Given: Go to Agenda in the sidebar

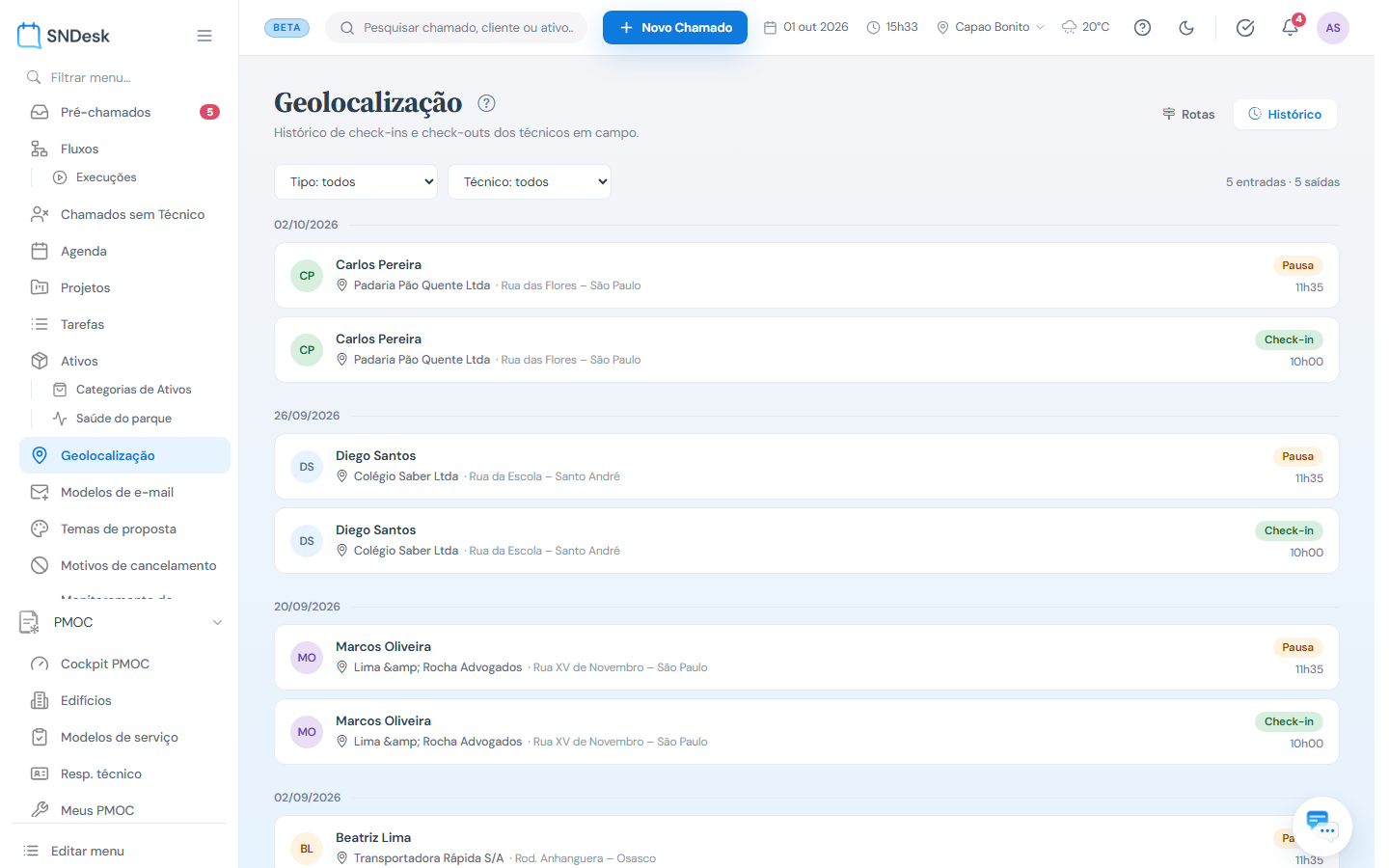Looking at the screenshot, I should click(x=124, y=251).
